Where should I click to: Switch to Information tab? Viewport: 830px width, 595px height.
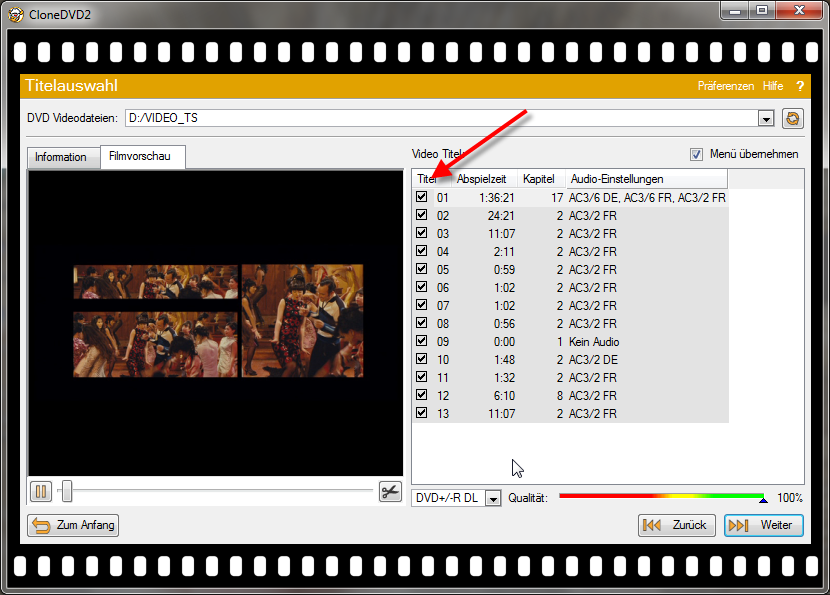click(63, 157)
